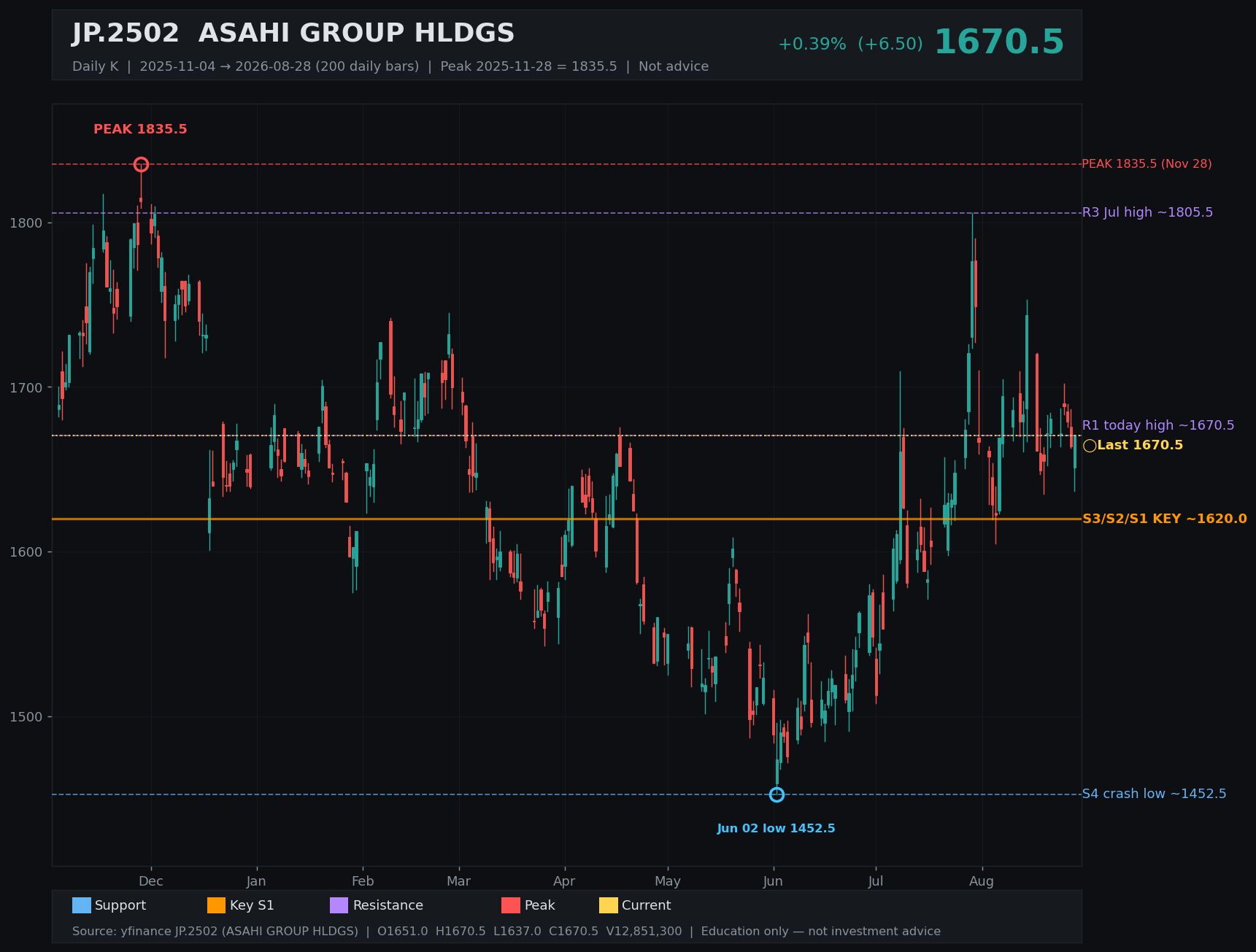Select the orange Key S1 legend swatch
Viewport: 1256px width, 952px height.
(217, 905)
